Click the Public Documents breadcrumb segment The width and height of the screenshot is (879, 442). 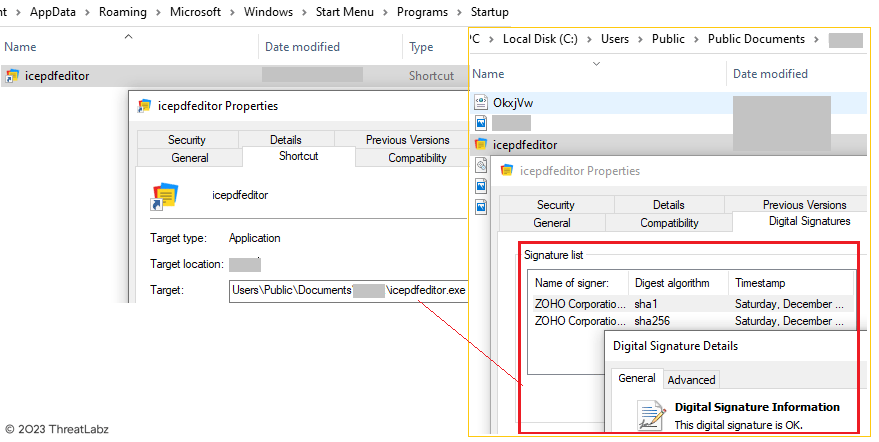tap(755, 39)
